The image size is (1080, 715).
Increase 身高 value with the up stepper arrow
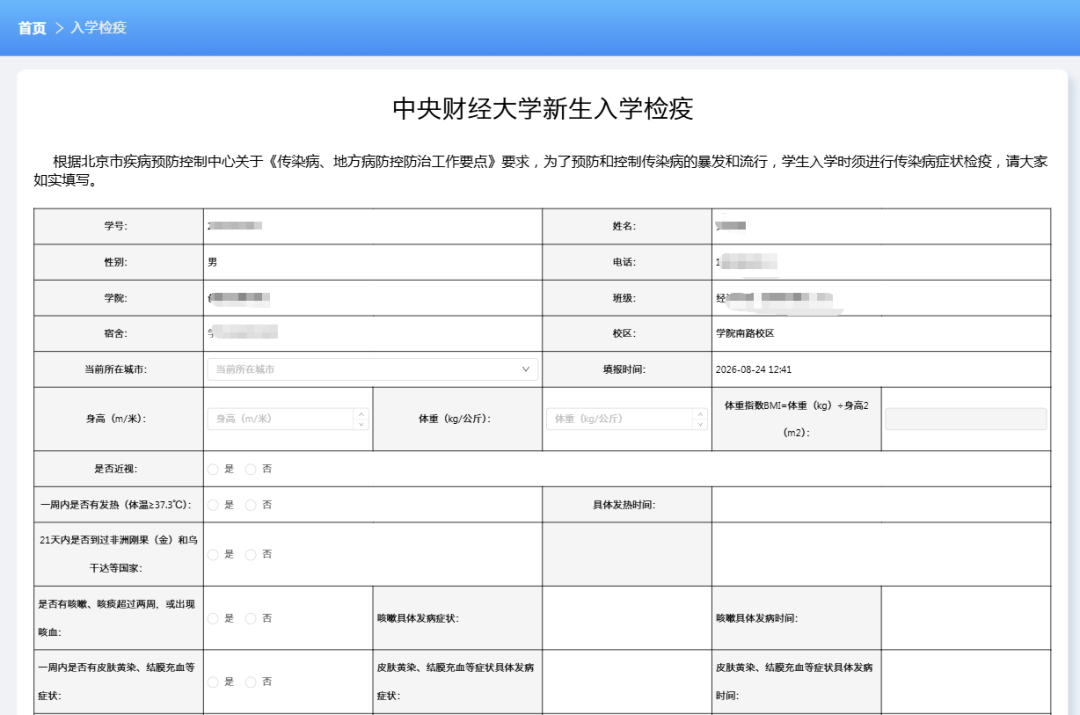click(x=361, y=414)
